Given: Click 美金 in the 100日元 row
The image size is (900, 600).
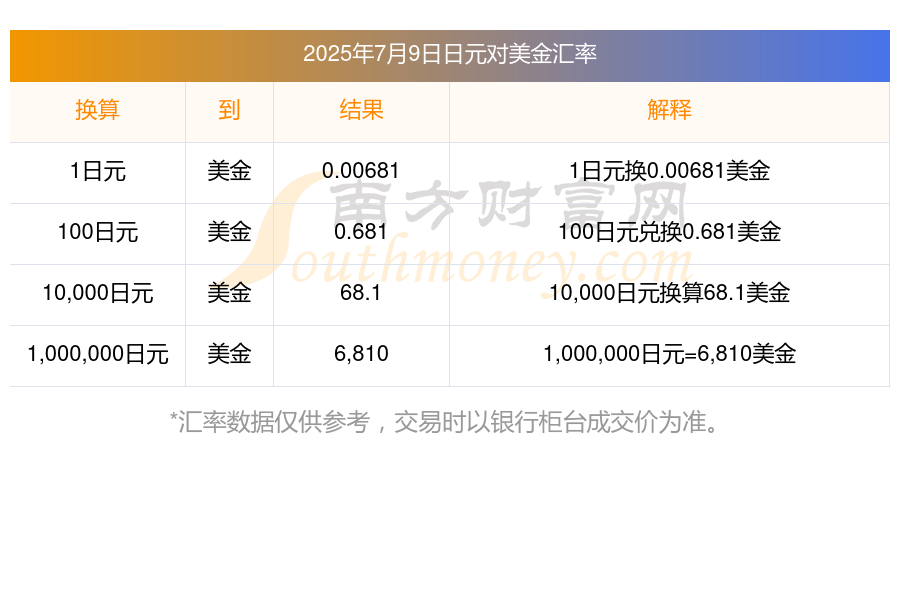Looking at the screenshot, I should click(229, 232).
